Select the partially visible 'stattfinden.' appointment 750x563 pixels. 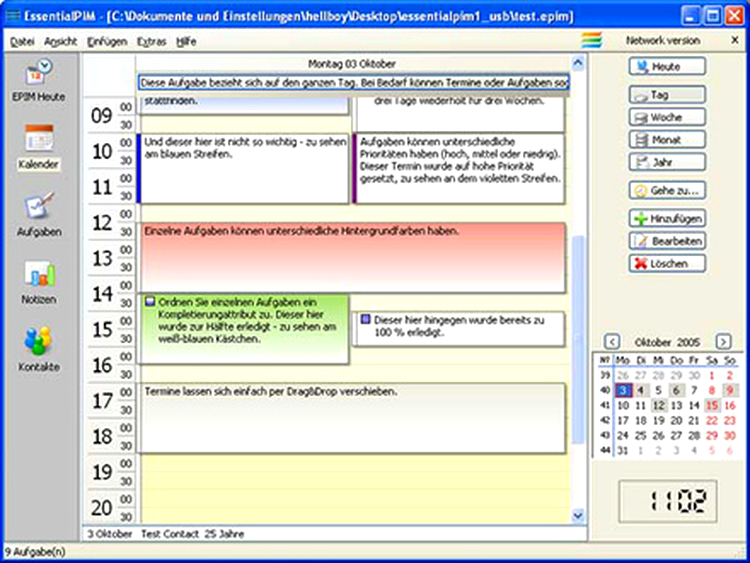tap(243, 105)
